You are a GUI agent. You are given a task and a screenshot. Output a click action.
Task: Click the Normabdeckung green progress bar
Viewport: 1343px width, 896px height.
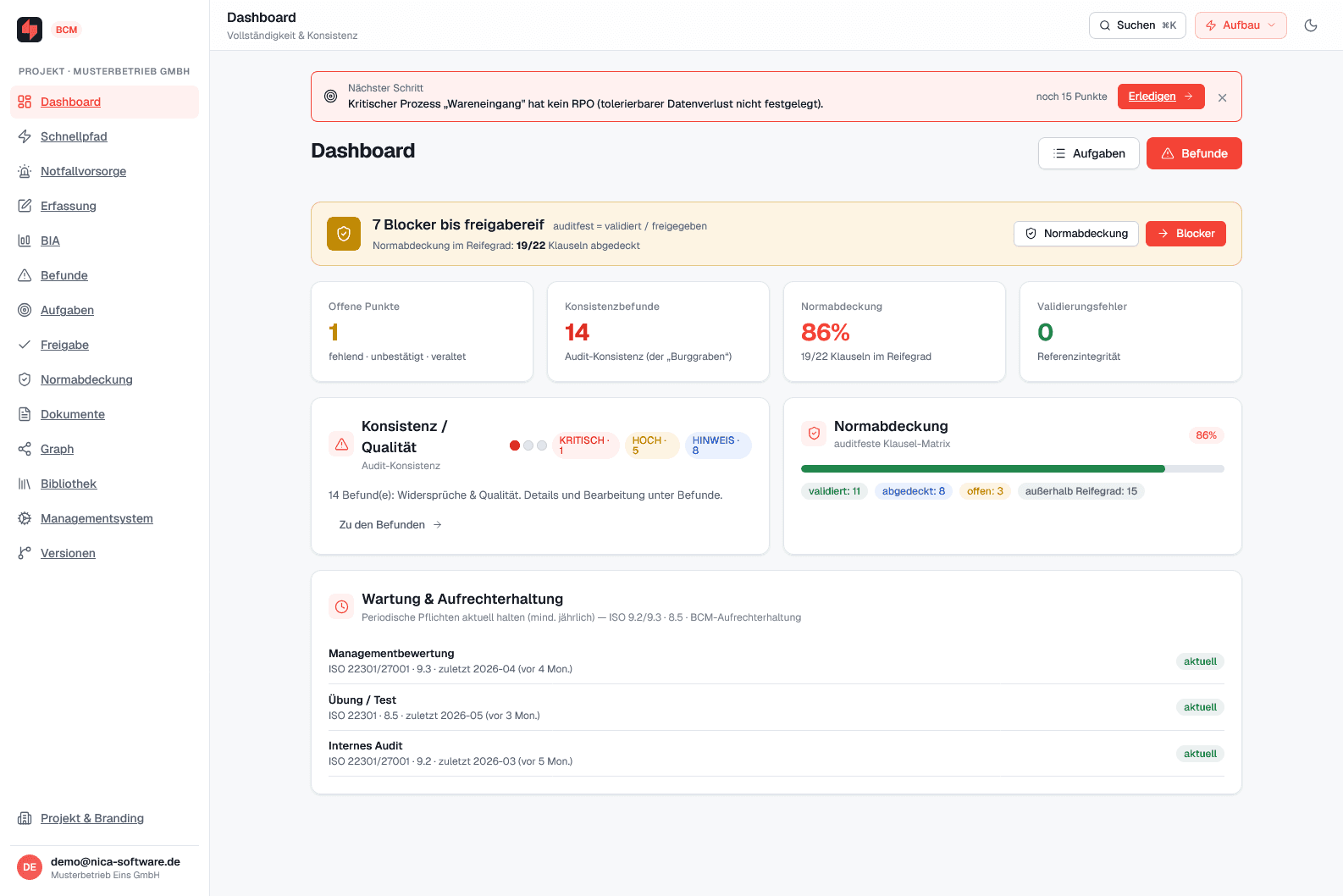click(x=1012, y=468)
